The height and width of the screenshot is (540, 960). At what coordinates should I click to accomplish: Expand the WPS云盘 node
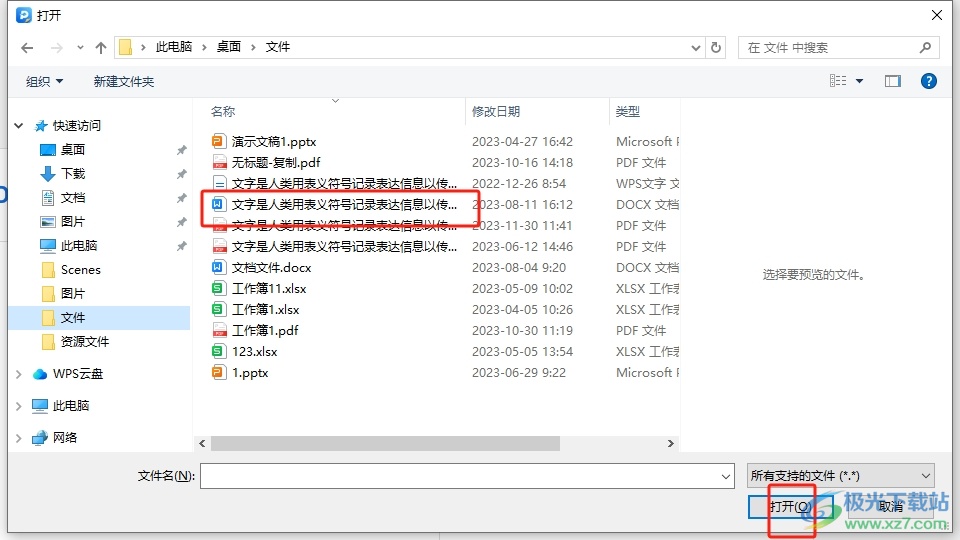point(18,374)
